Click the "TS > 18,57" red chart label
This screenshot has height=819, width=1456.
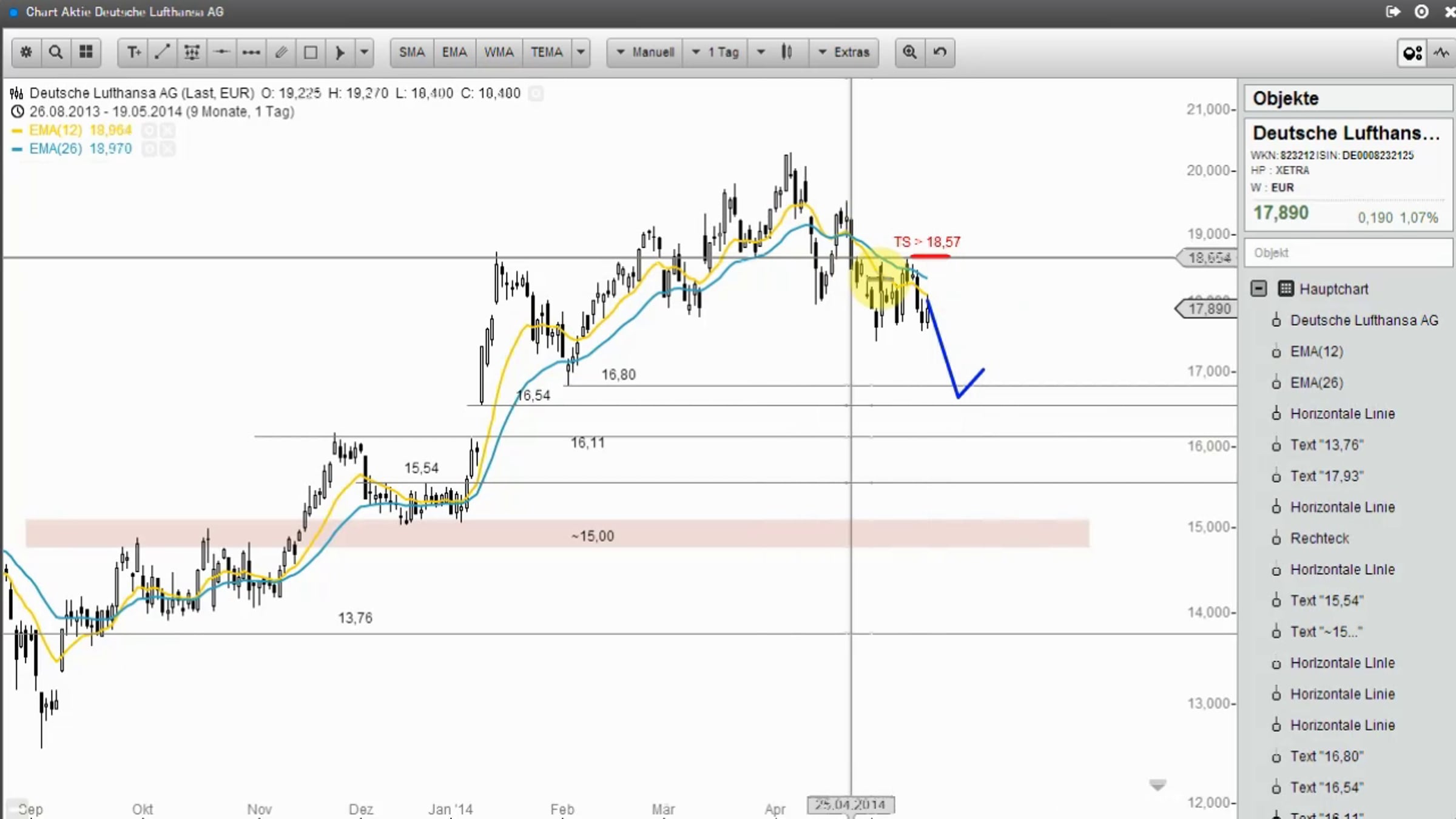coord(927,242)
